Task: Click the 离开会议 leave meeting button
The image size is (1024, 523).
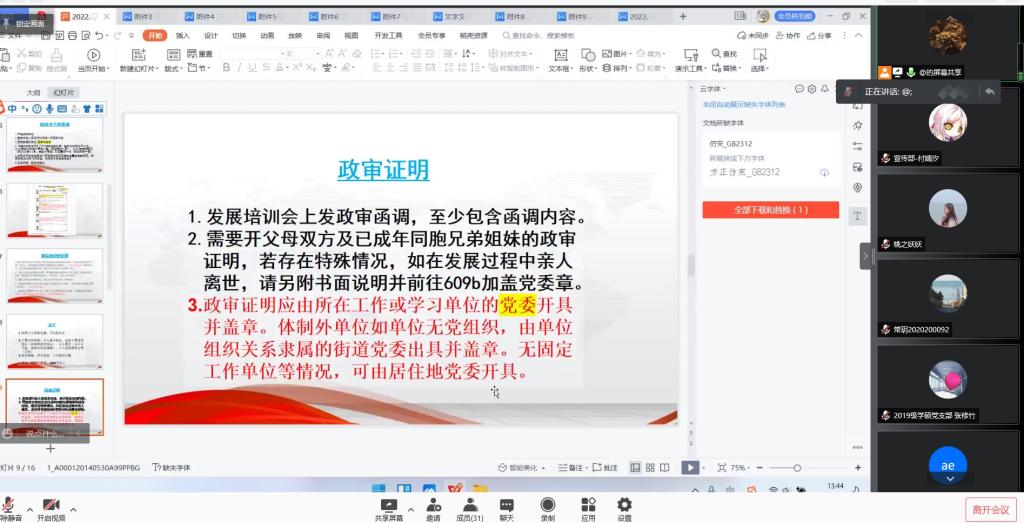Action: (991, 509)
